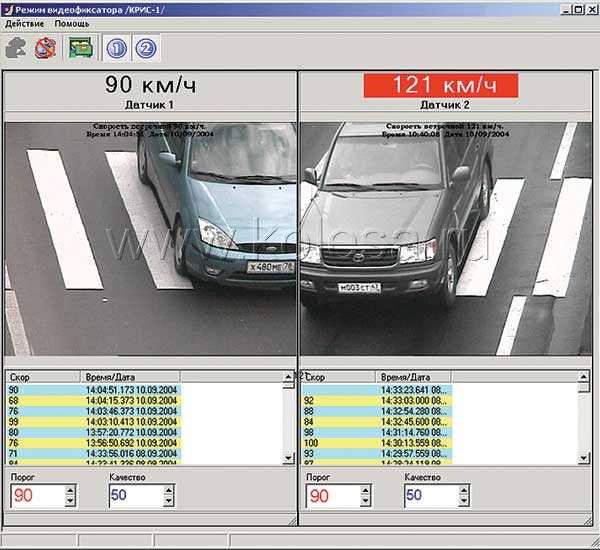Click the grey camera icon in toolbar
The image size is (600, 550).
[x=16, y=47]
